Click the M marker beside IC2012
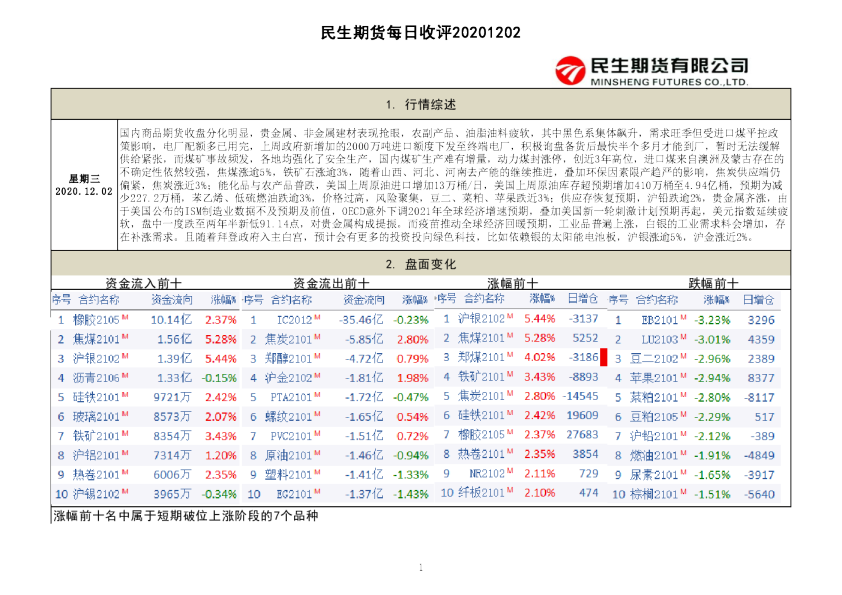 [317, 320]
